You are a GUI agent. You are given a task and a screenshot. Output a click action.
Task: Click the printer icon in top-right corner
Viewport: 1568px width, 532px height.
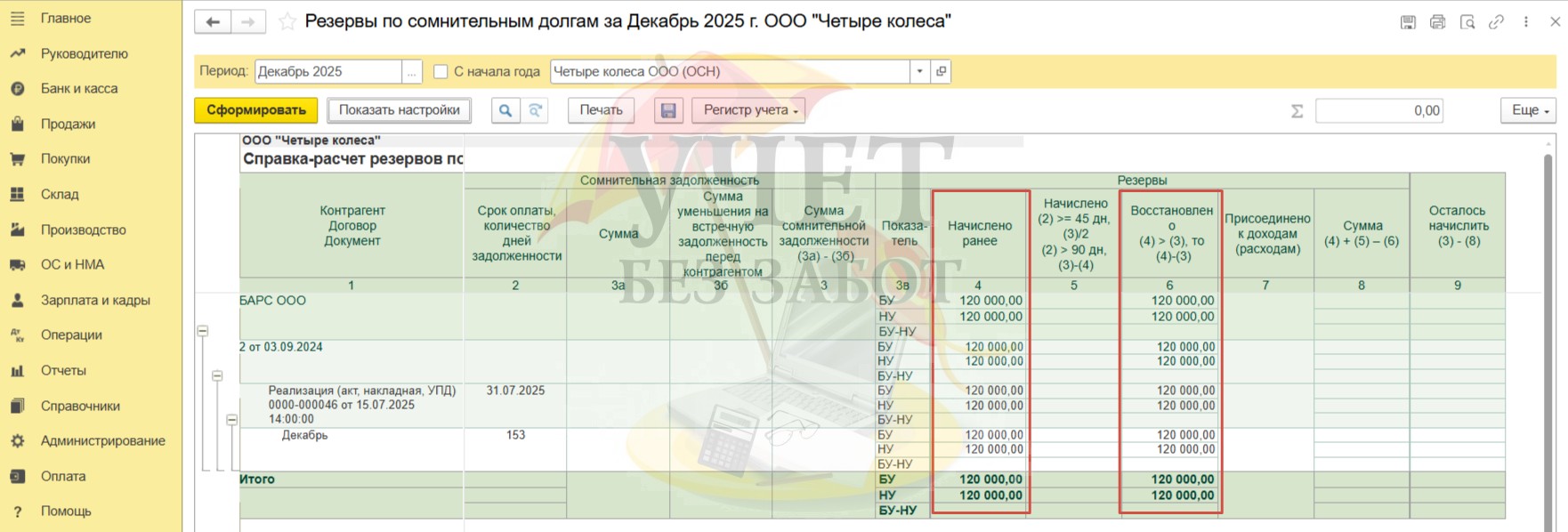pyautogui.click(x=1437, y=22)
